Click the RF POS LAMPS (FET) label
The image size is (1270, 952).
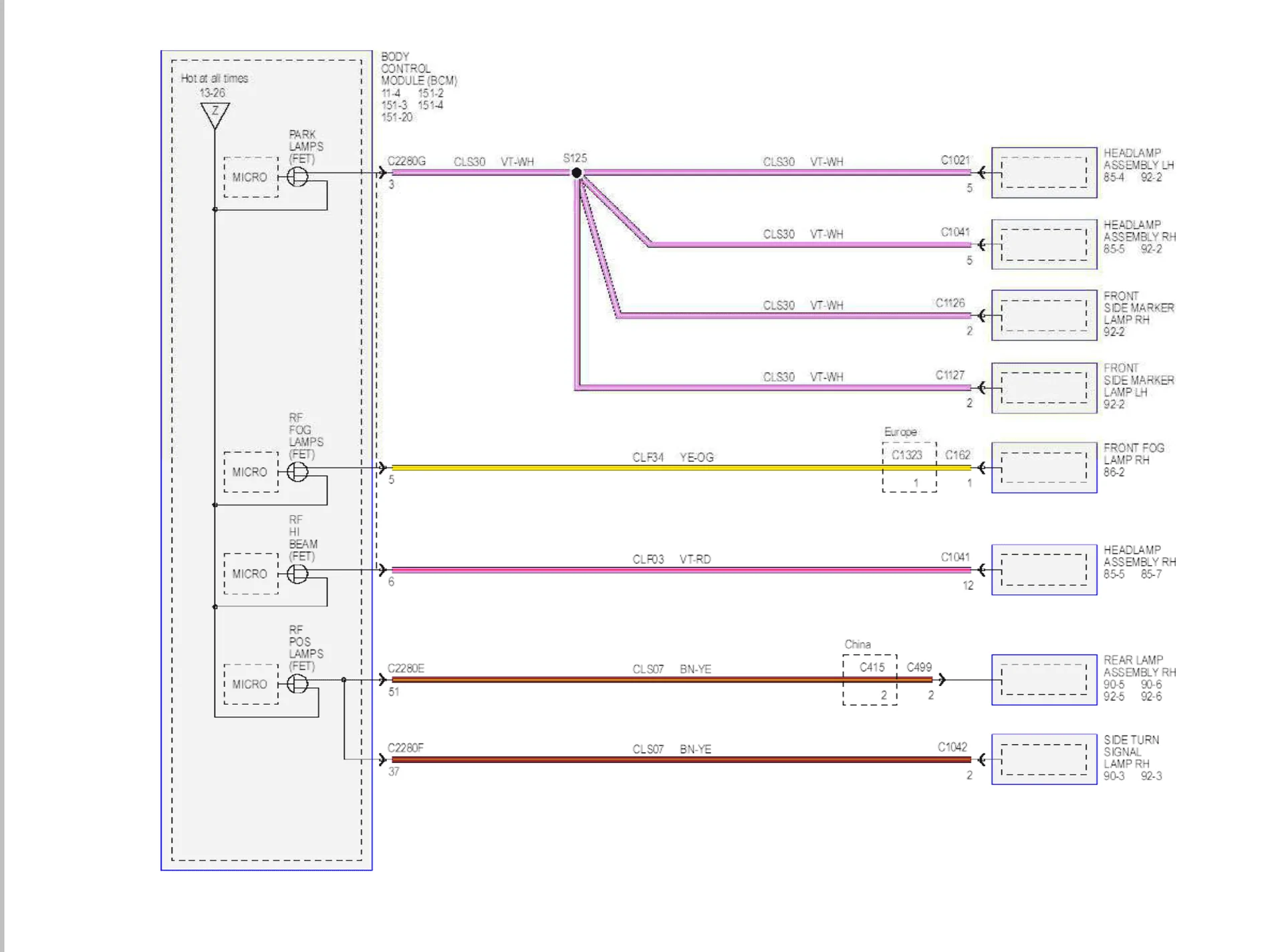(306, 648)
